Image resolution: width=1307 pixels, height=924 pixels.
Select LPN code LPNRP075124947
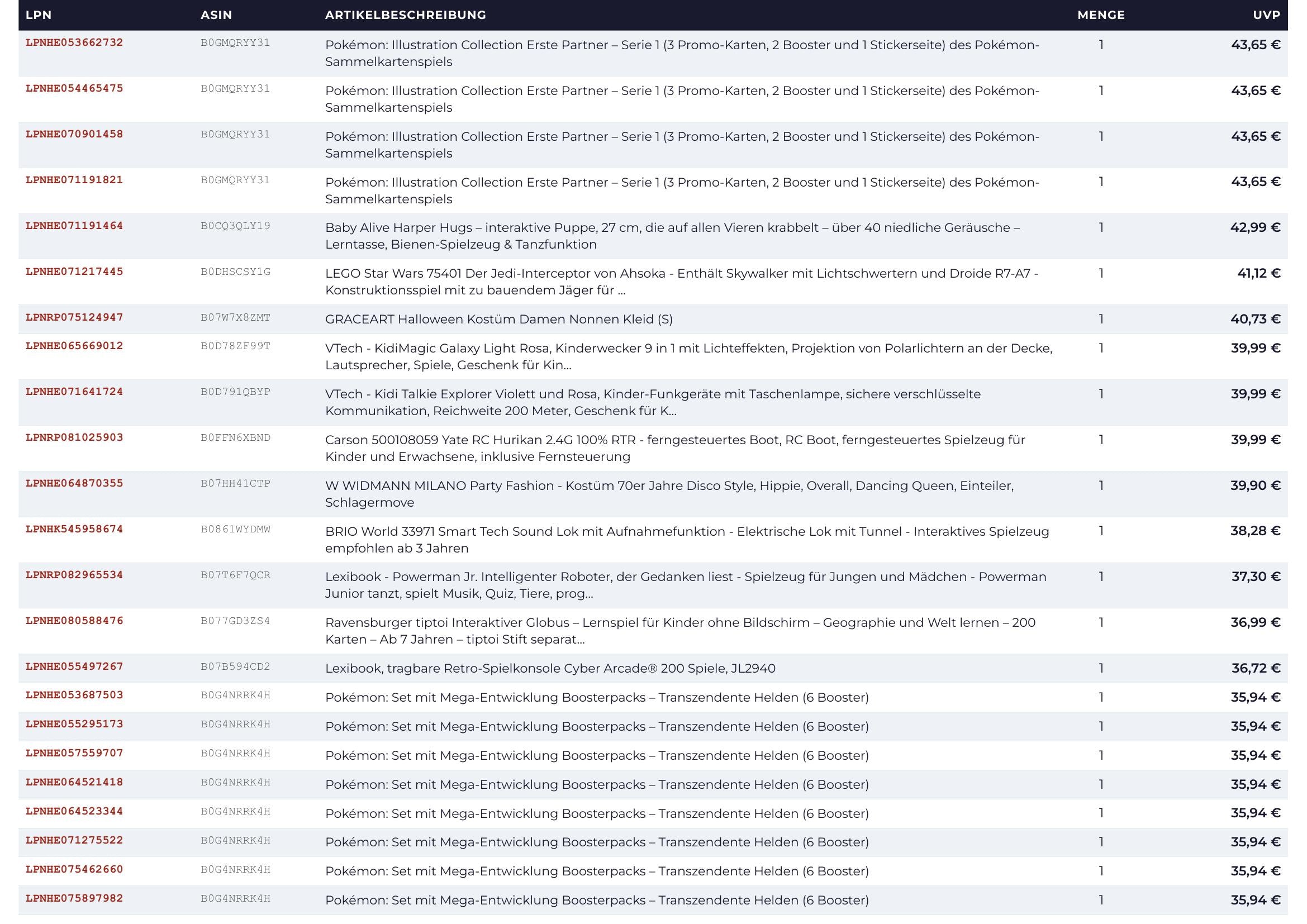pyautogui.click(x=74, y=317)
